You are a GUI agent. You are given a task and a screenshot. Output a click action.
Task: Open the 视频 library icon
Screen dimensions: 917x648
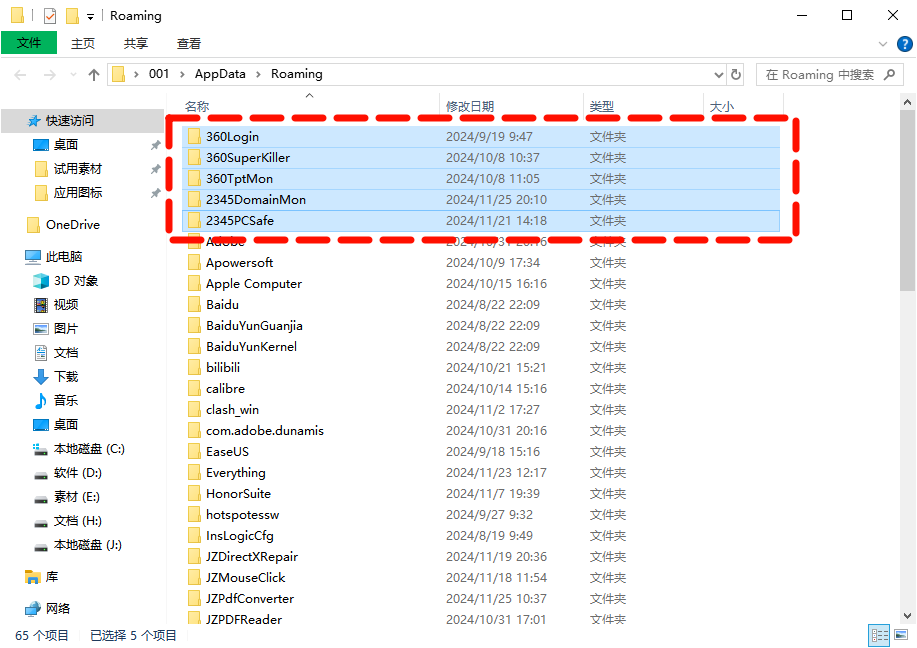pos(41,305)
